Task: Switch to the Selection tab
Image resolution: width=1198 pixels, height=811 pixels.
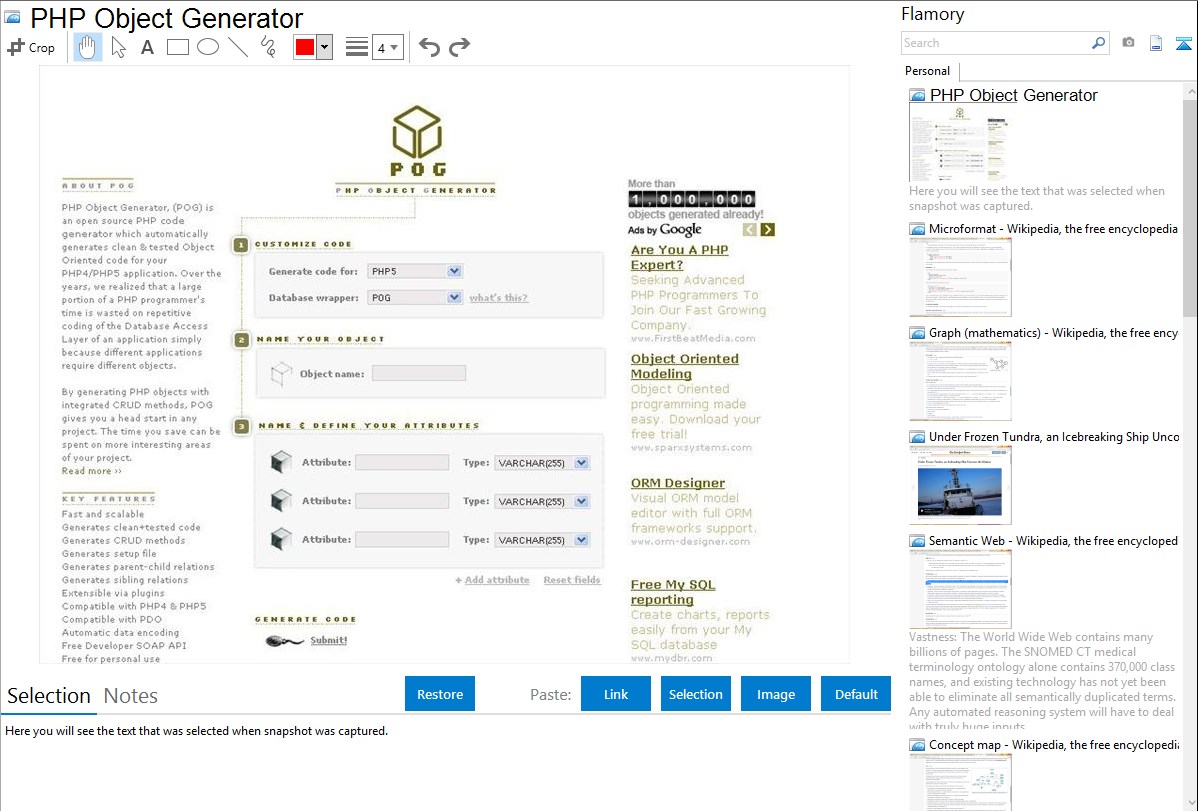Action: (x=49, y=696)
